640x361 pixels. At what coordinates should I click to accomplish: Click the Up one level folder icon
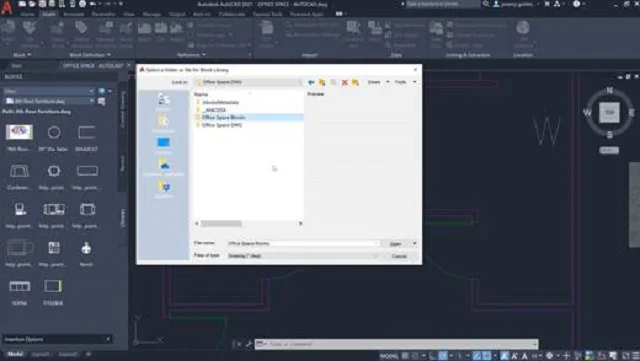click(322, 82)
